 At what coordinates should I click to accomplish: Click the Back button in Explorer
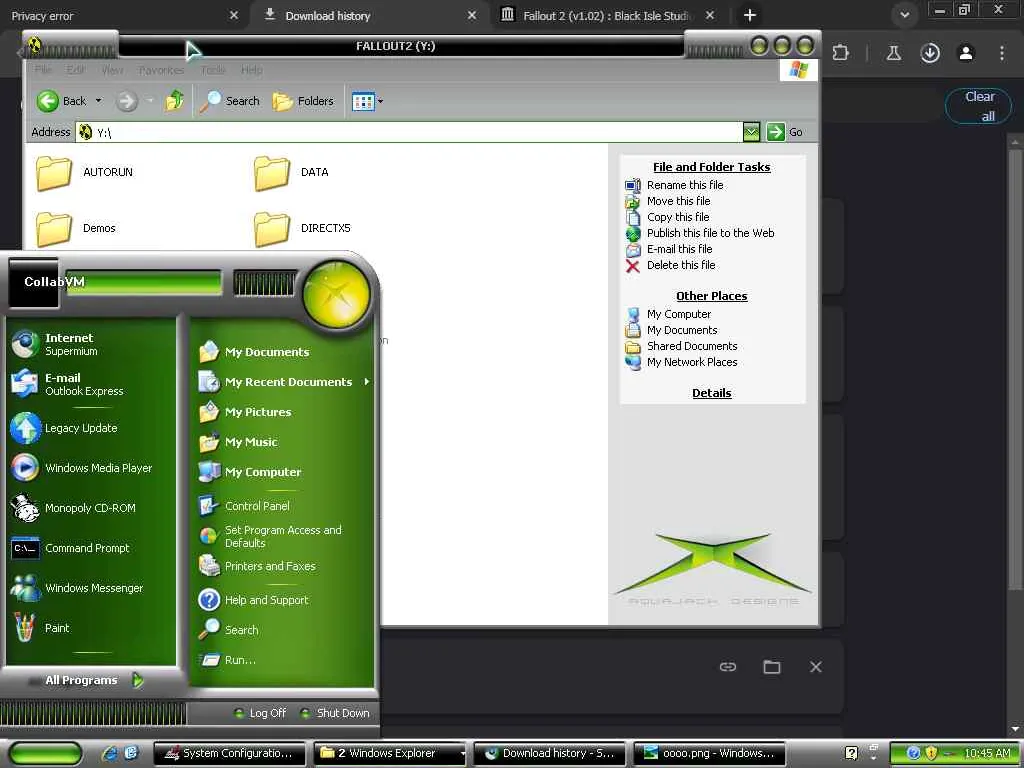point(61,101)
